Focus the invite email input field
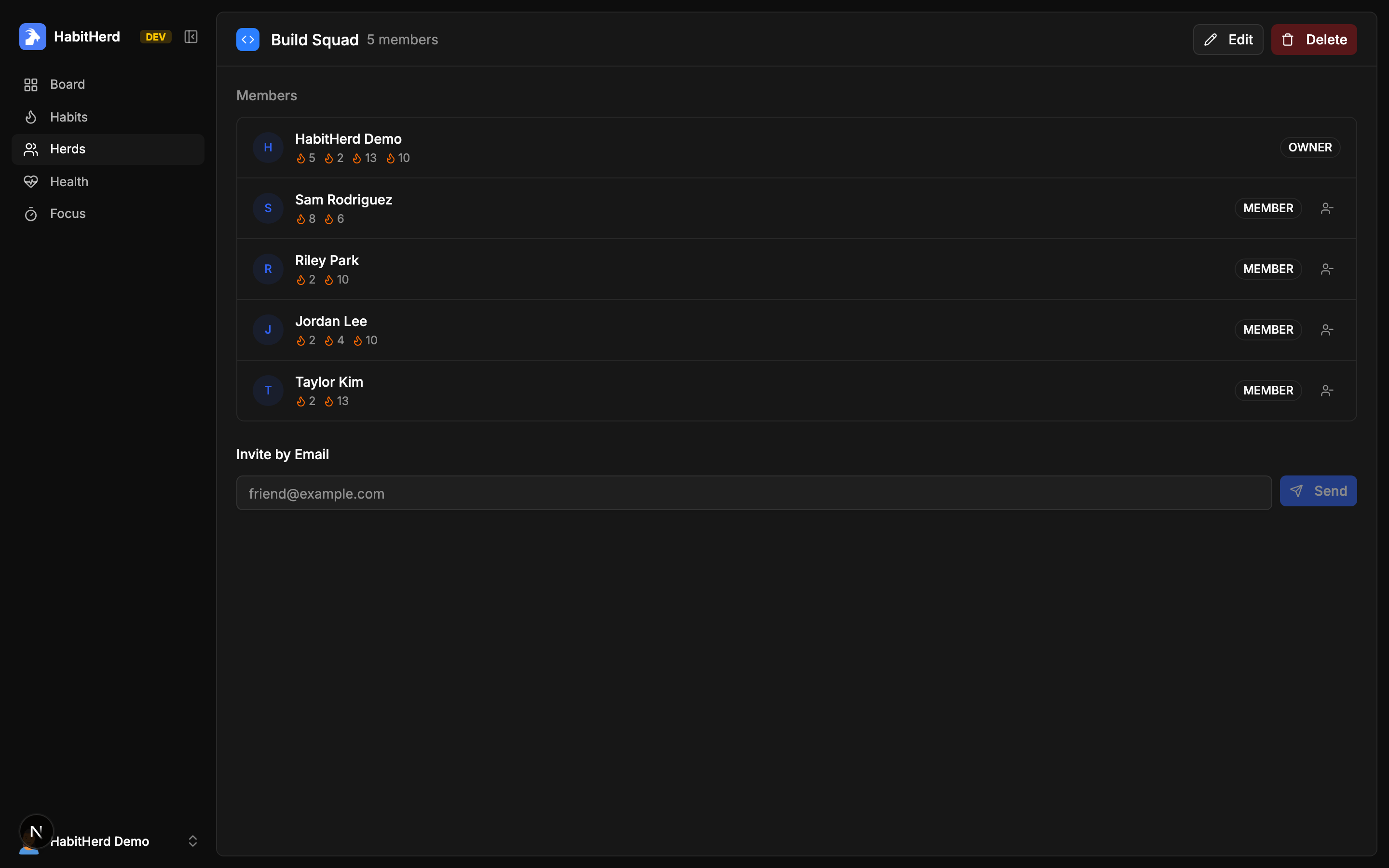Viewport: 1389px width, 868px height. point(754,493)
